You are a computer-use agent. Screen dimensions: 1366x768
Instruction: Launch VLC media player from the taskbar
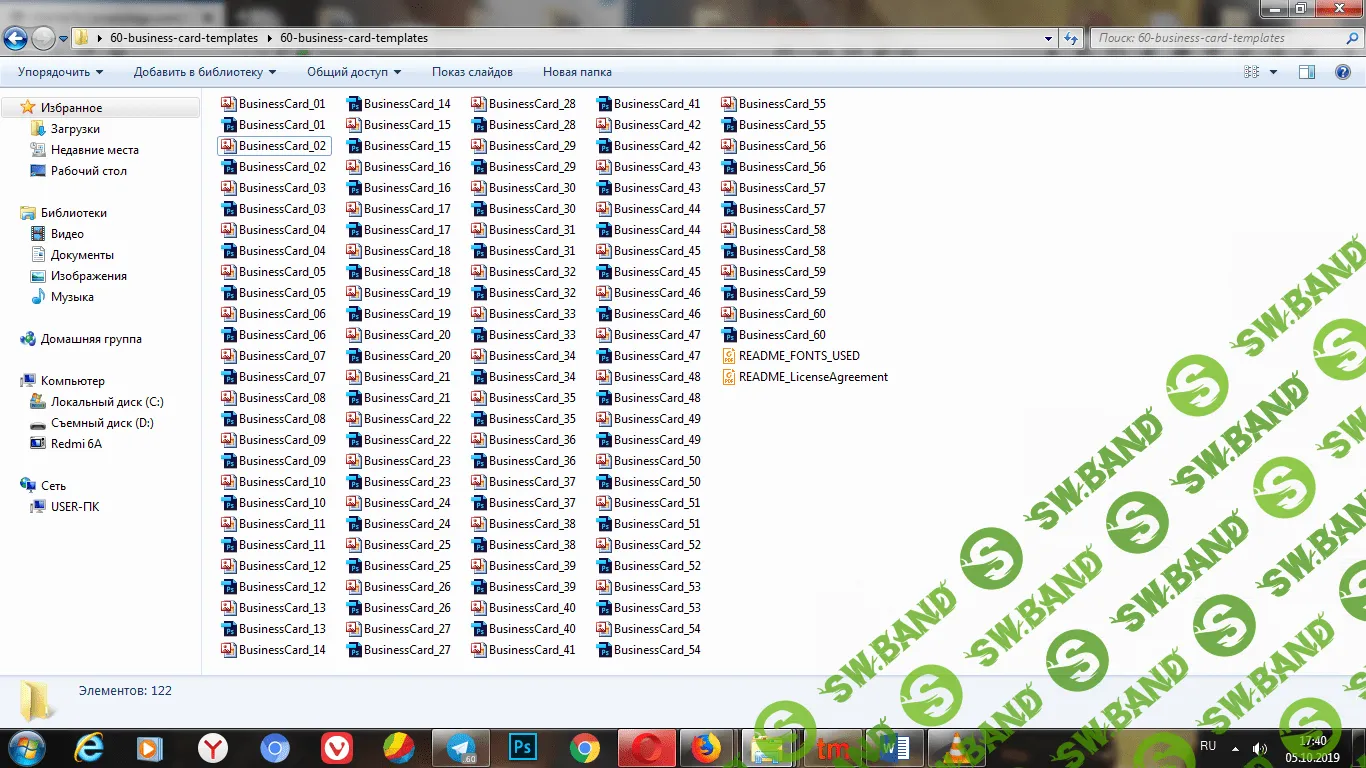(957, 747)
